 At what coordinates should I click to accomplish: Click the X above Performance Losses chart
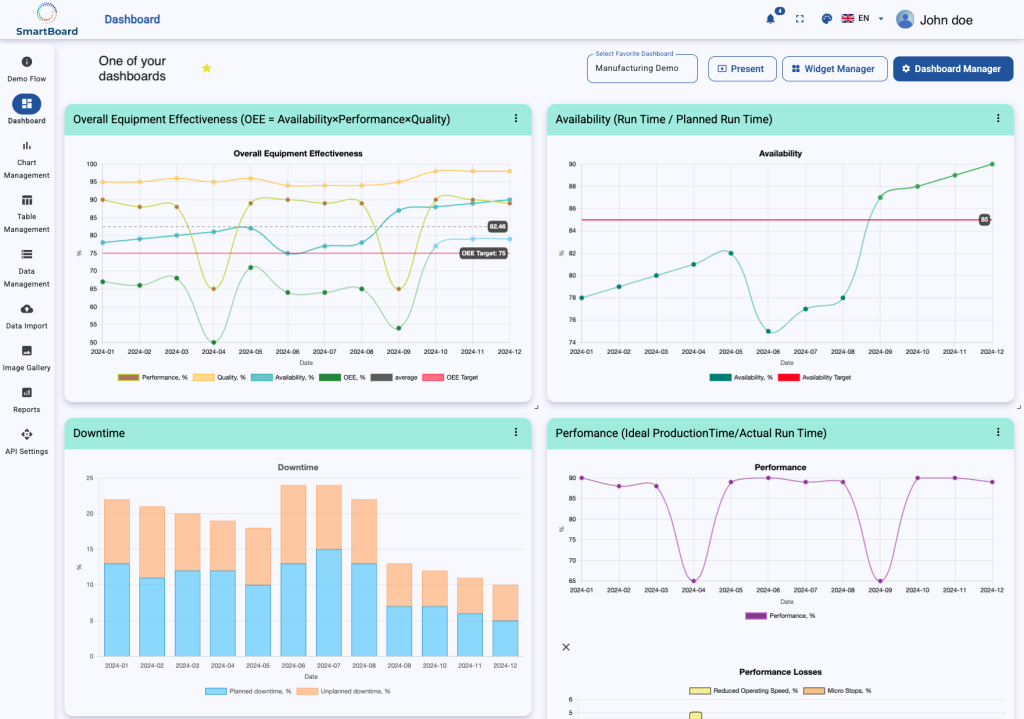pyautogui.click(x=566, y=647)
